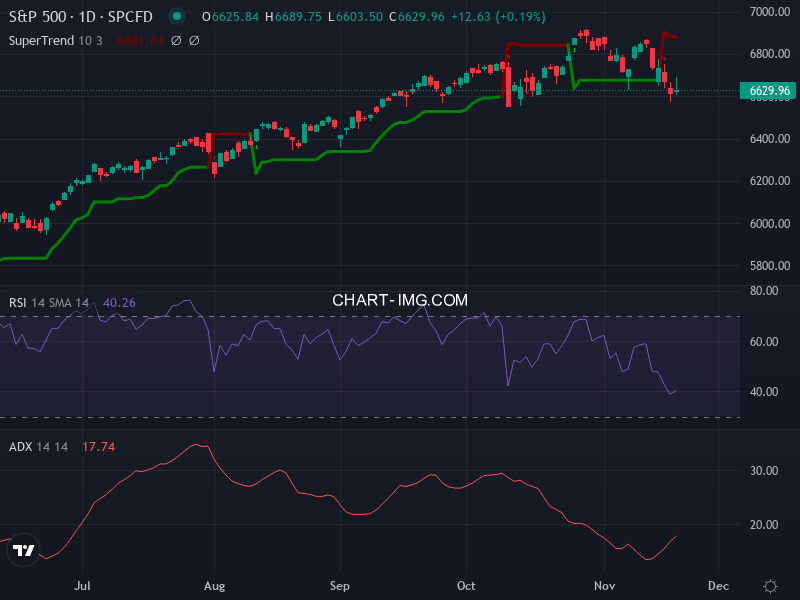Click the first empty-set icon beside SuperTrend

tap(177, 40)
